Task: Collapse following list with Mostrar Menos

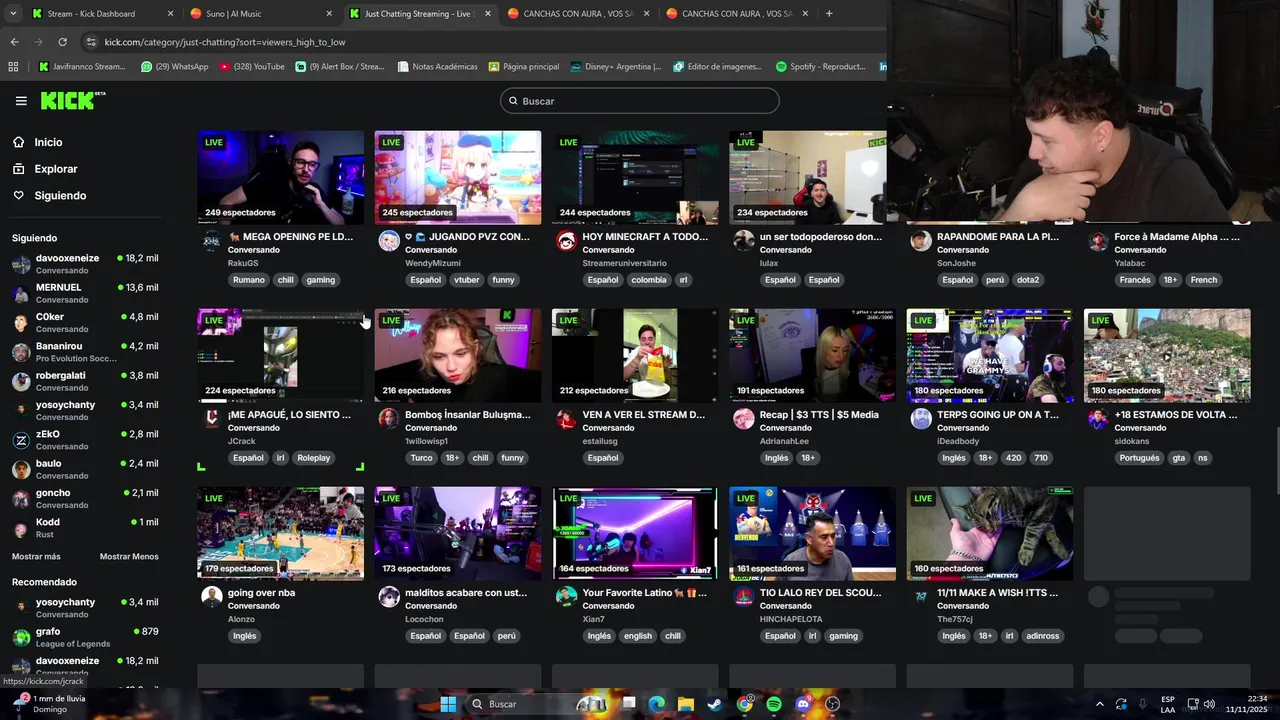Action: pyautogui.click(x=129, y=556)
